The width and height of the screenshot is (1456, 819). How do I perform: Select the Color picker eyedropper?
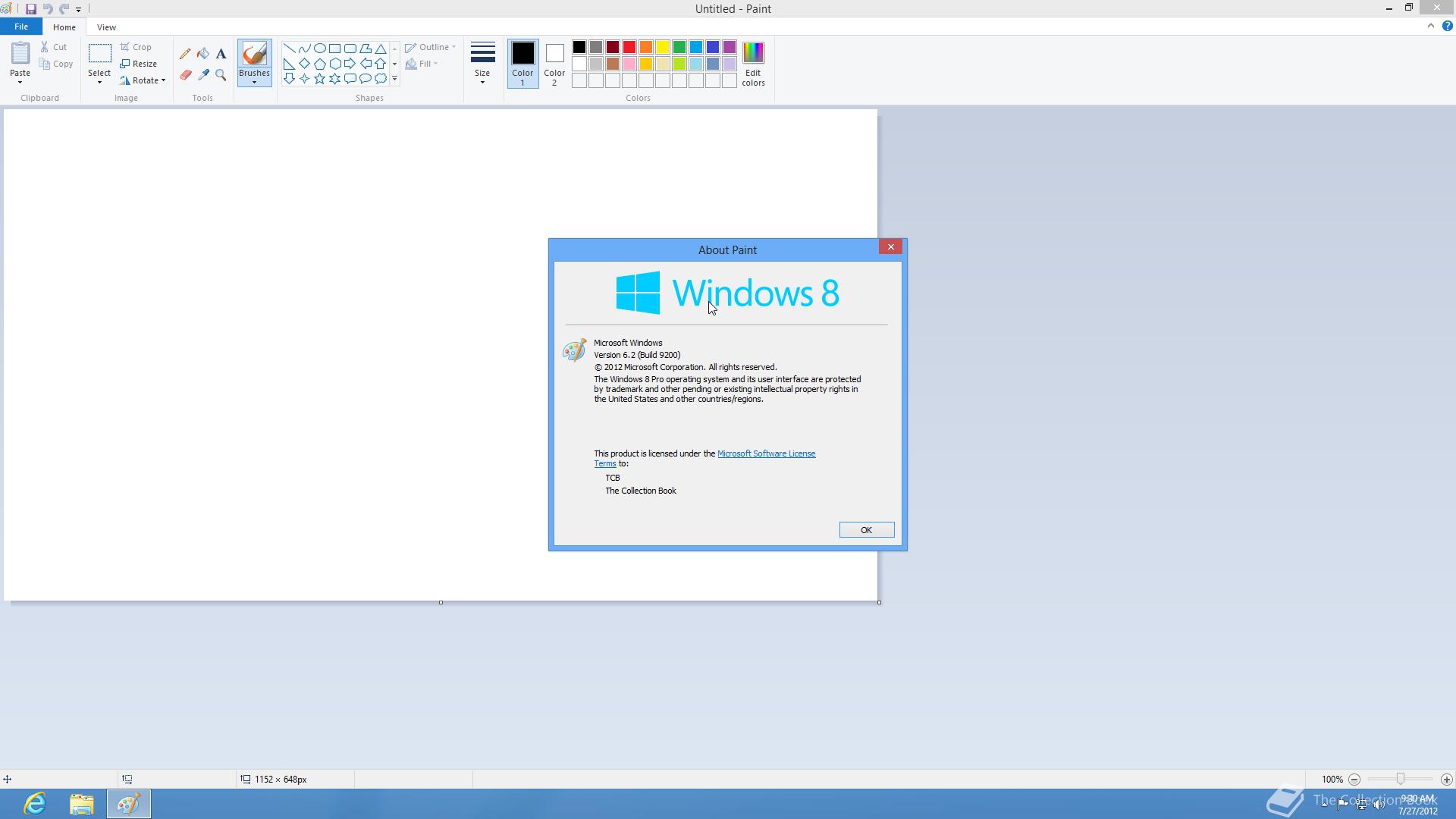[x=203, y=75]
